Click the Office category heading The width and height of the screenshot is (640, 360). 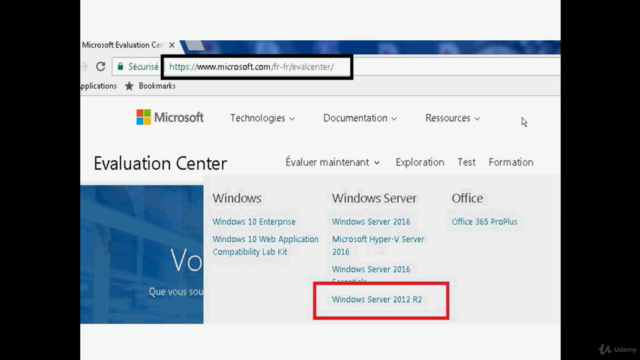click(467, 198)
